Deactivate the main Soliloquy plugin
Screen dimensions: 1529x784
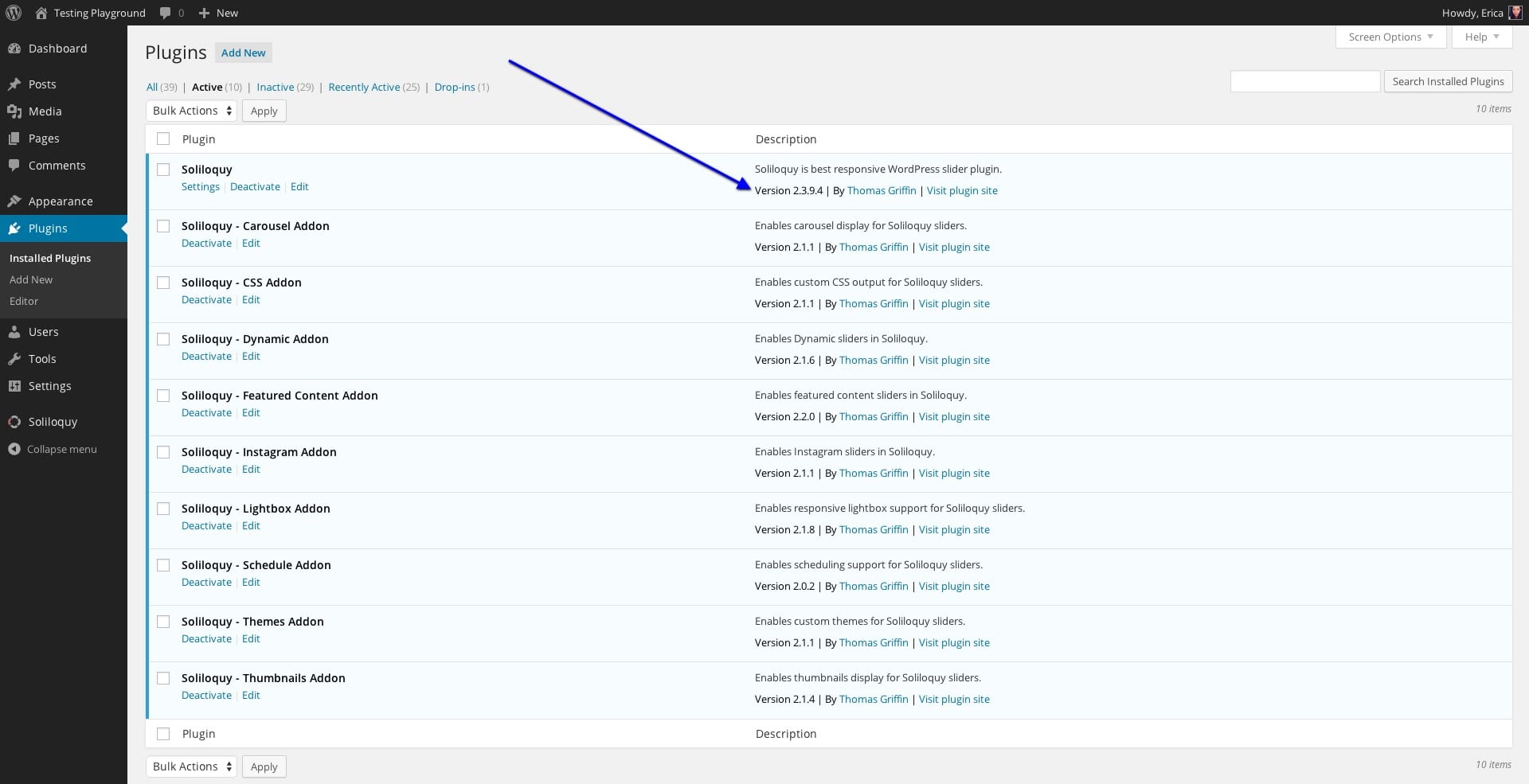(255, 186)
